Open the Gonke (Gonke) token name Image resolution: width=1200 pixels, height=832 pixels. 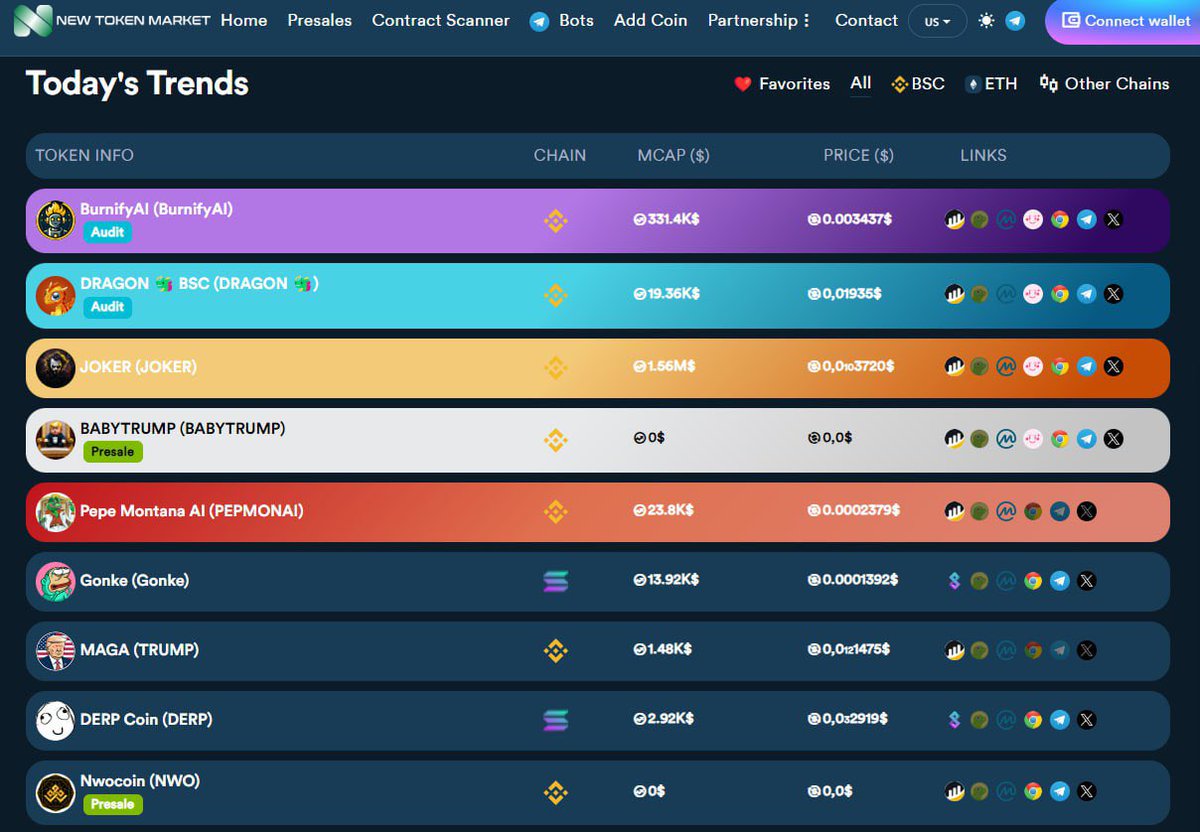[x=134, y=581]
